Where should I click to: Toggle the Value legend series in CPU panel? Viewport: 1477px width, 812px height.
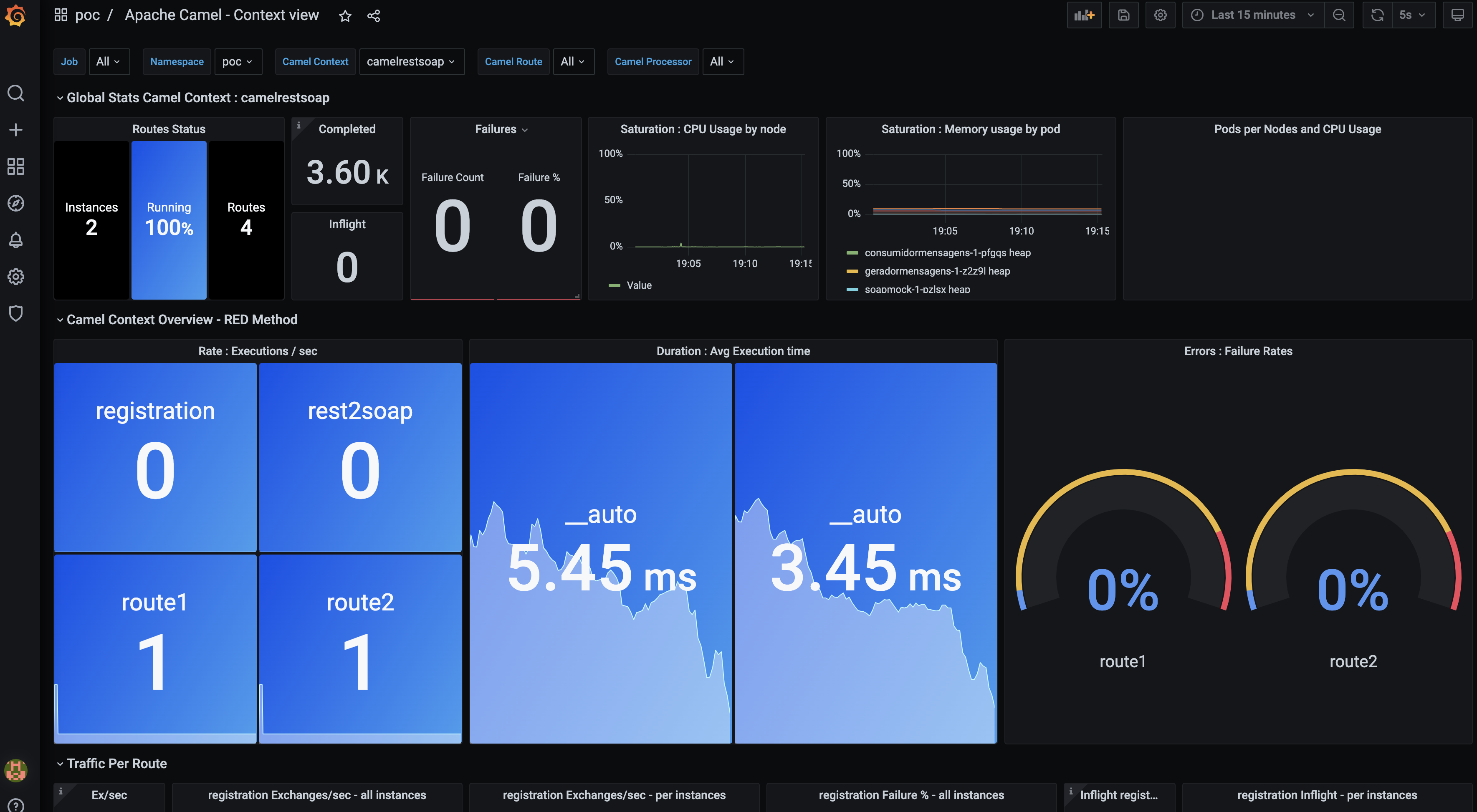pos(639,285)
